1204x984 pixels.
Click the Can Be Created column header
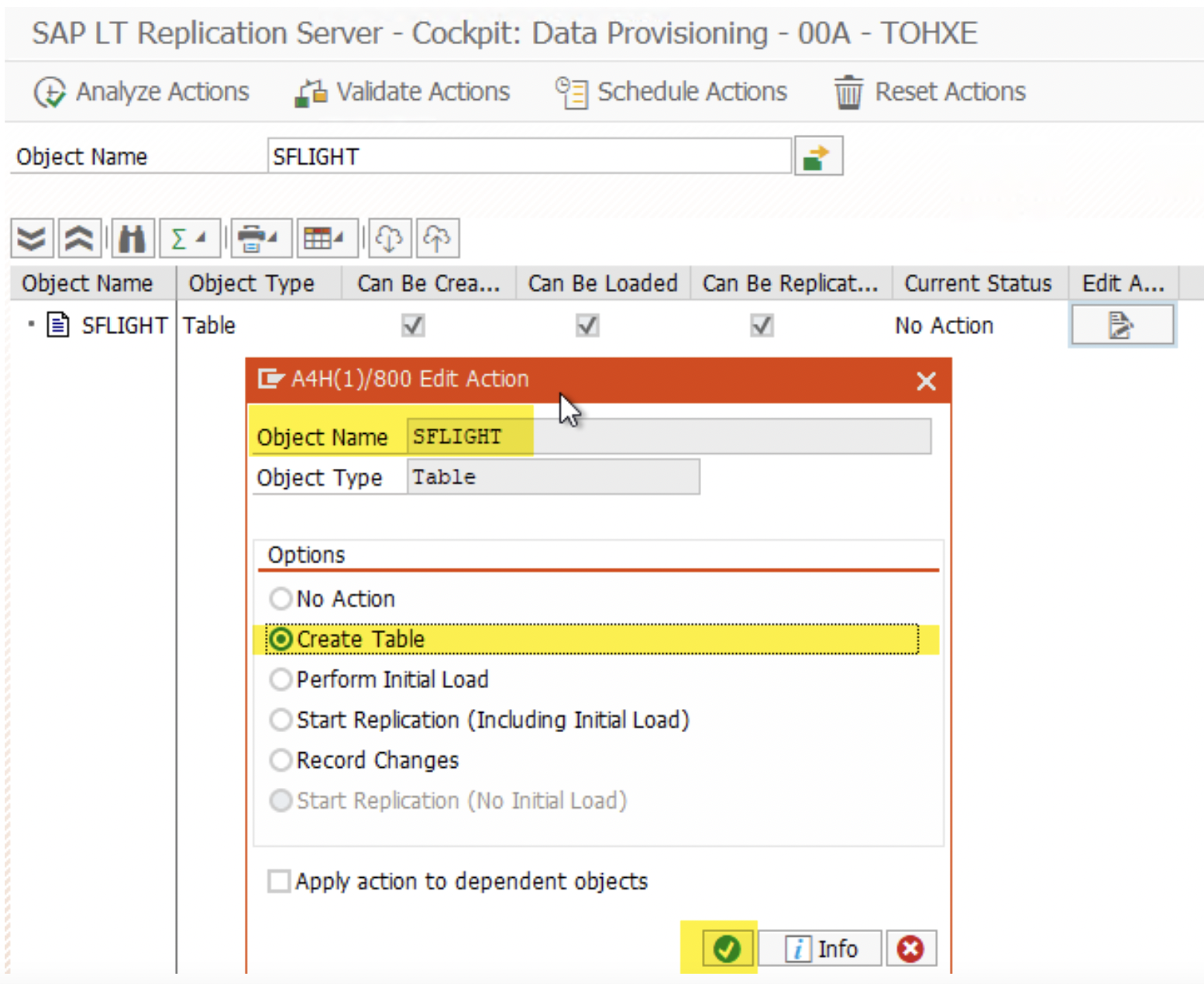(x=428, y=284)
